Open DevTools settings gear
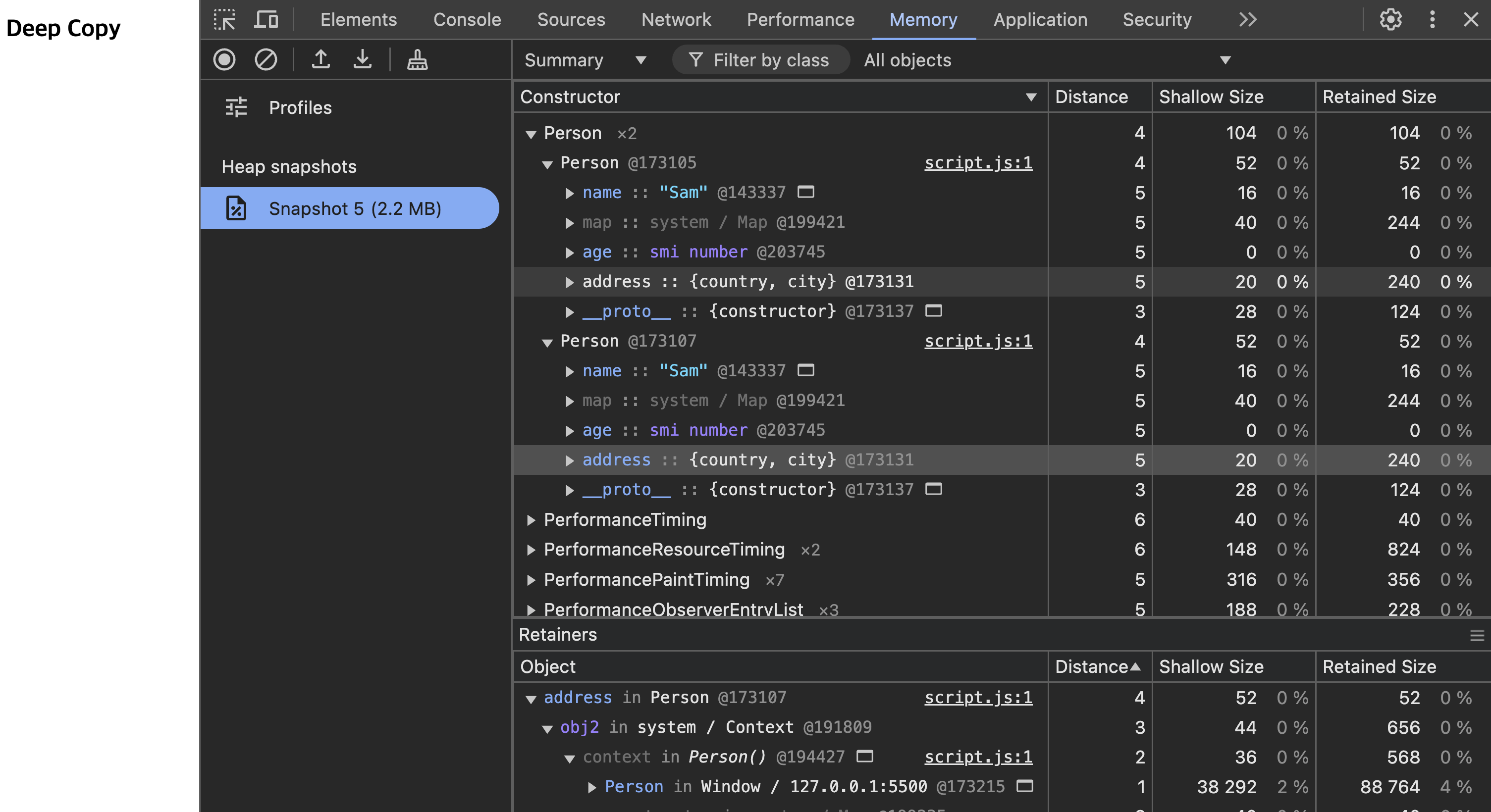The width and height of the screenshot is (1491, 812). [1390, 20]
